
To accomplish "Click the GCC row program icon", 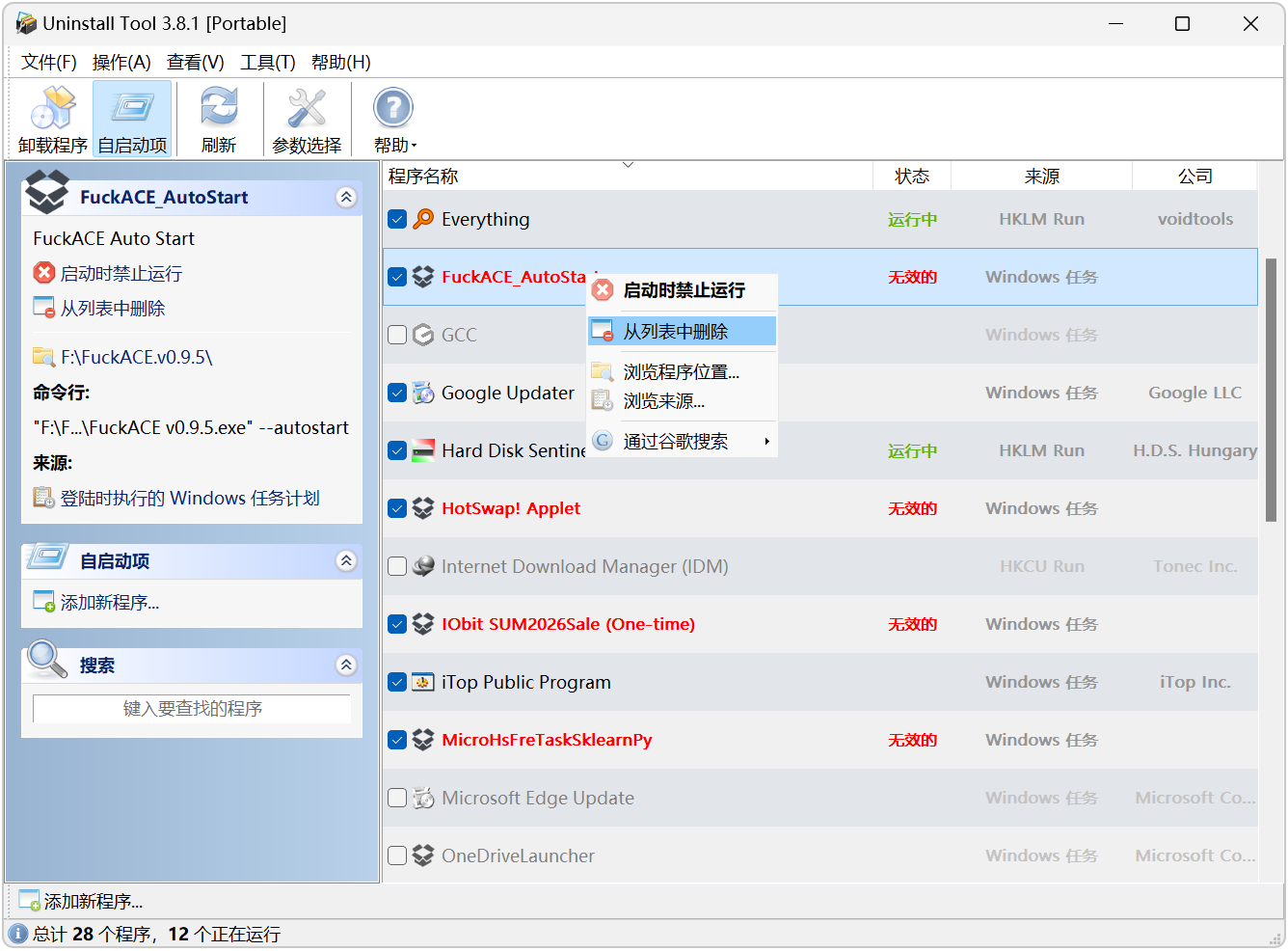I will pos(423,335).
